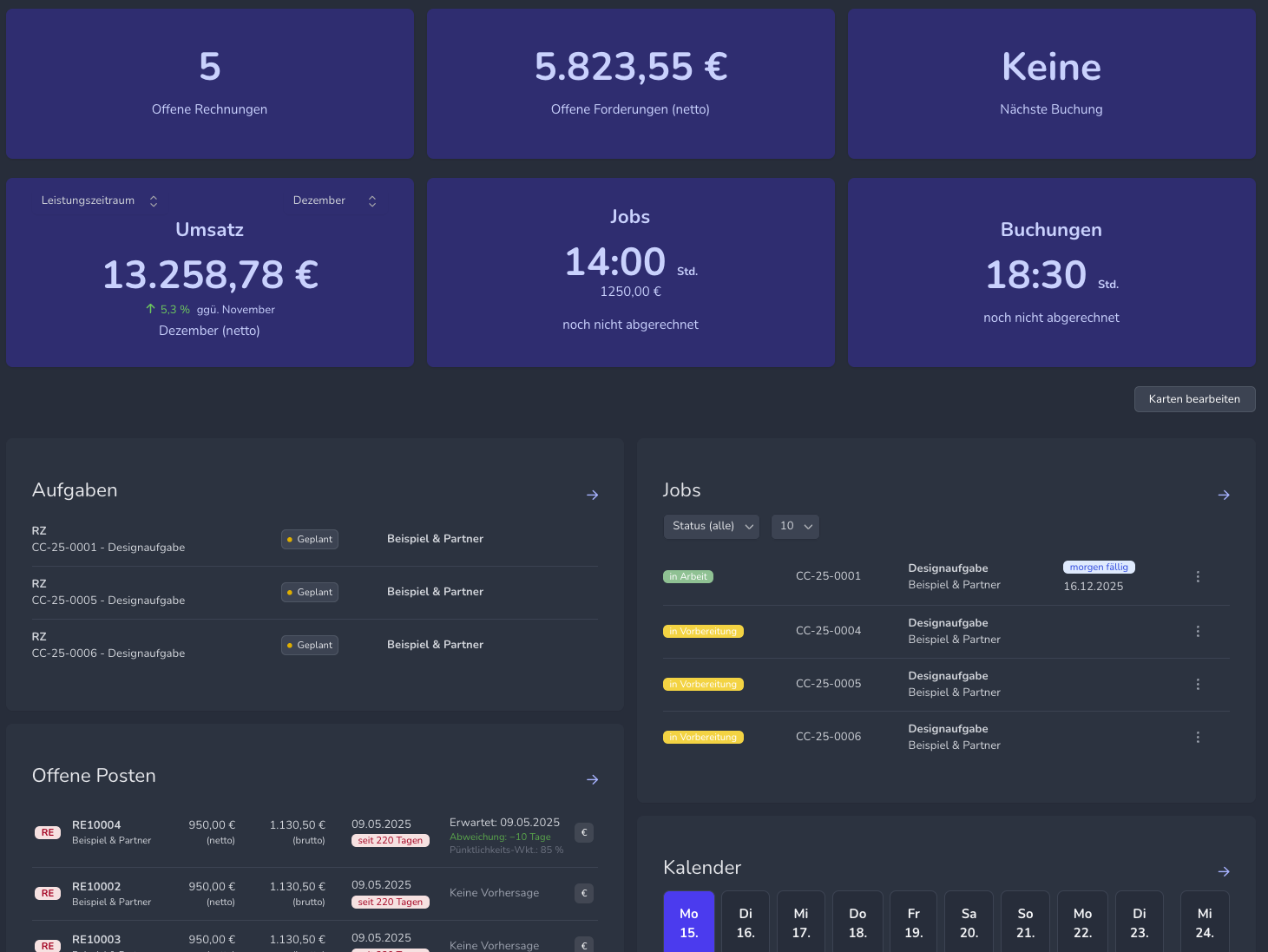Click the euro icon next to invoice RE10002

tap(583, 892)
